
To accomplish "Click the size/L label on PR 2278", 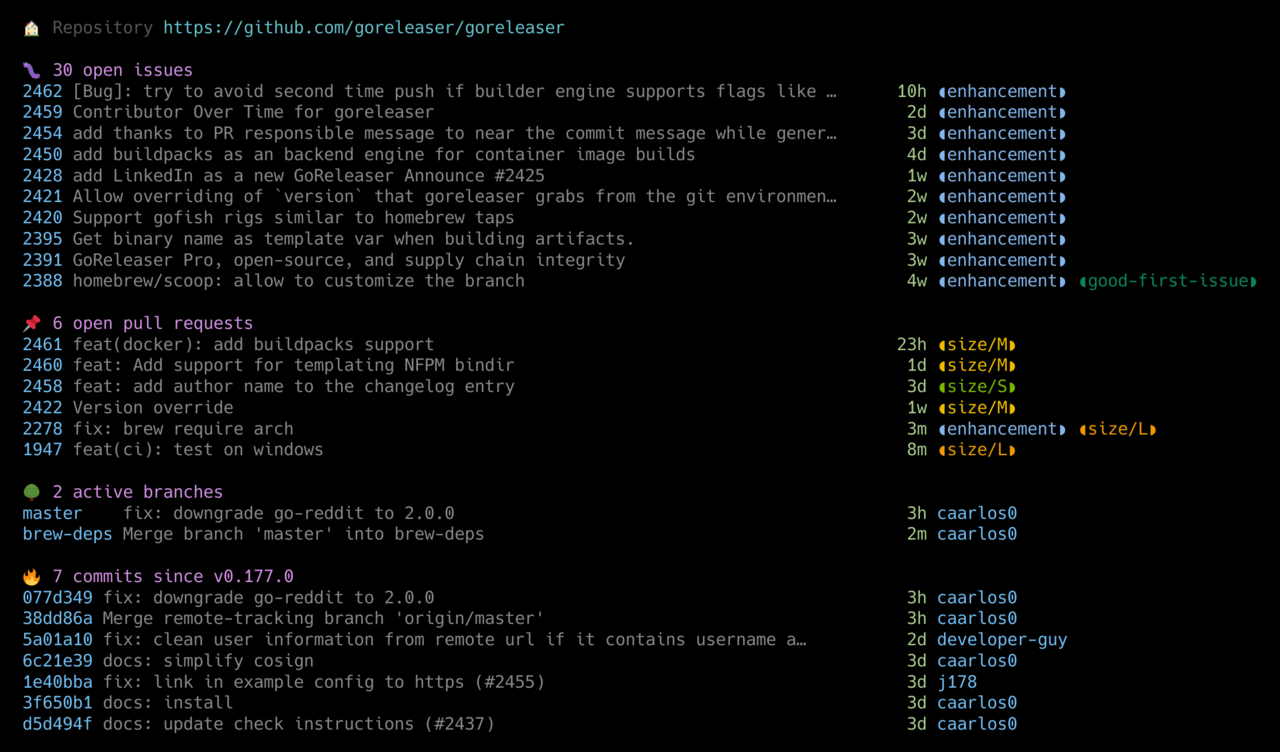I will tap(1118, 429).
